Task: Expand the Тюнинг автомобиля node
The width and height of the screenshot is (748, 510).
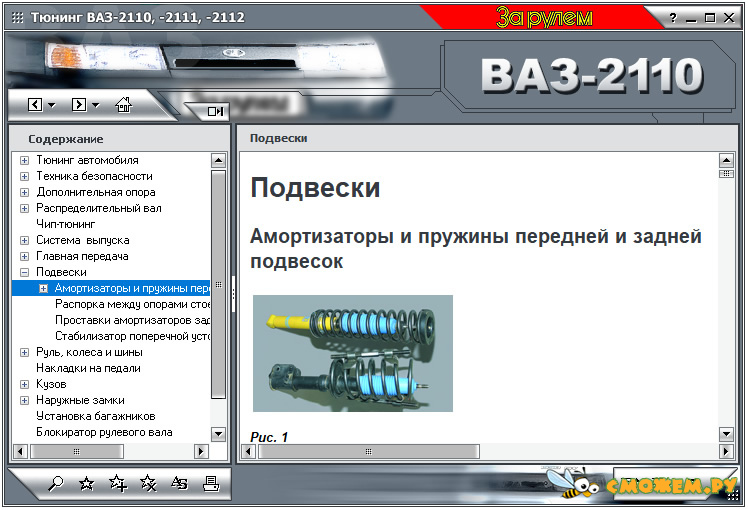Action: point(24,160)
